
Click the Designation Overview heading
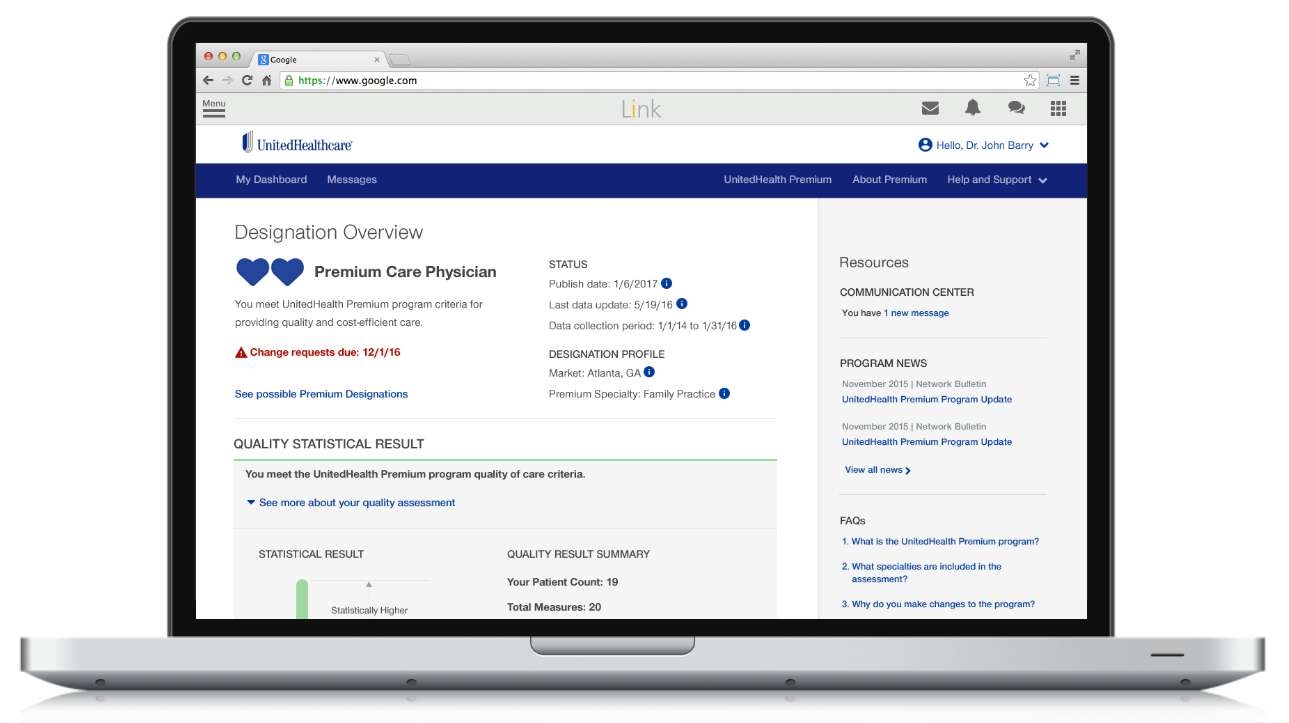(329, 232)
